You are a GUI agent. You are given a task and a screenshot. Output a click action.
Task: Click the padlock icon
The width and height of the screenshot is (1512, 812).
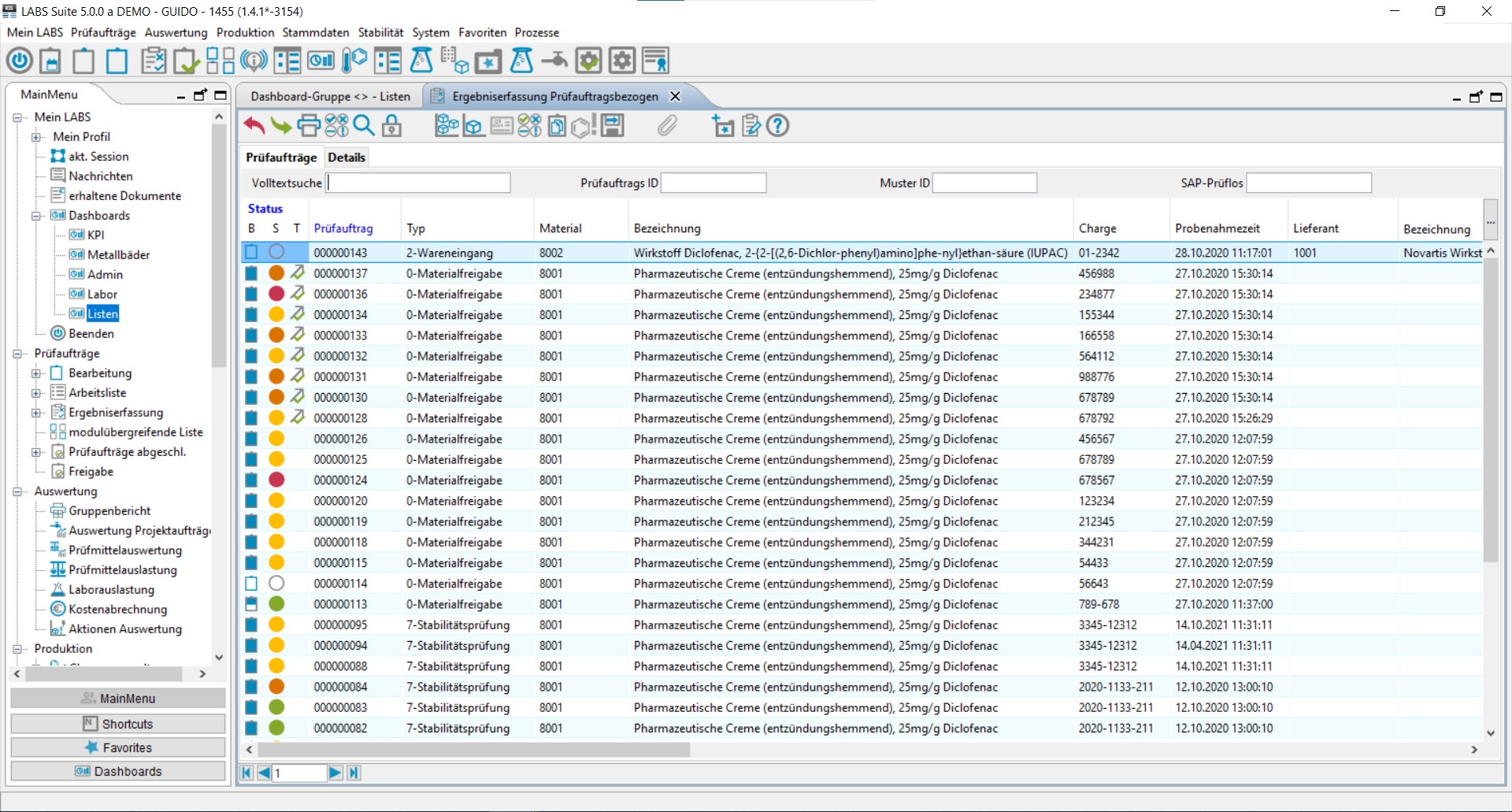(x=391, y=125)
